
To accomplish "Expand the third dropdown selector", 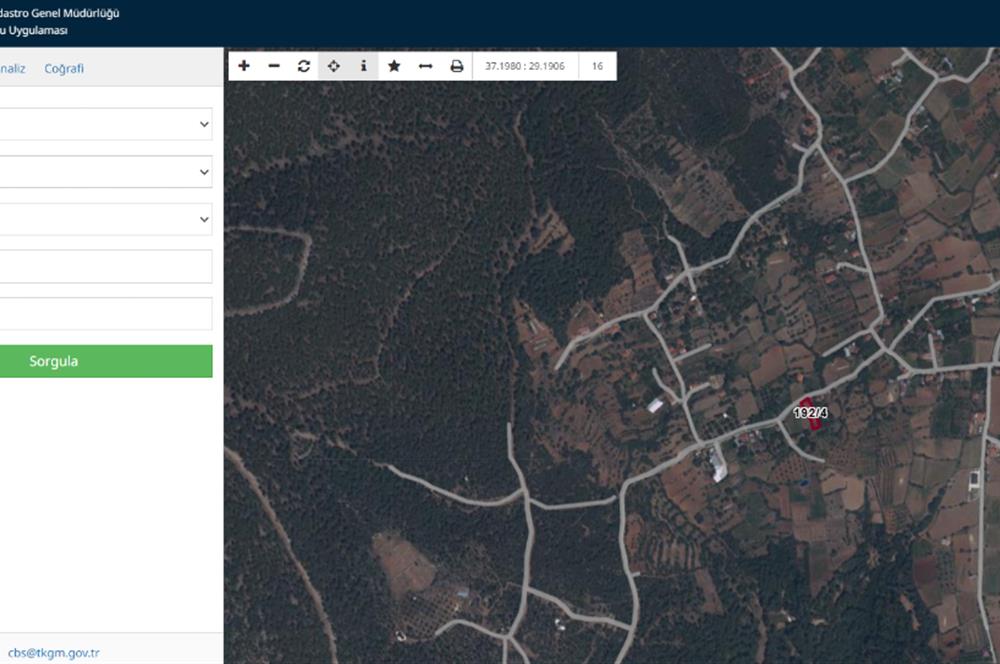I will [x=106, y=219].
